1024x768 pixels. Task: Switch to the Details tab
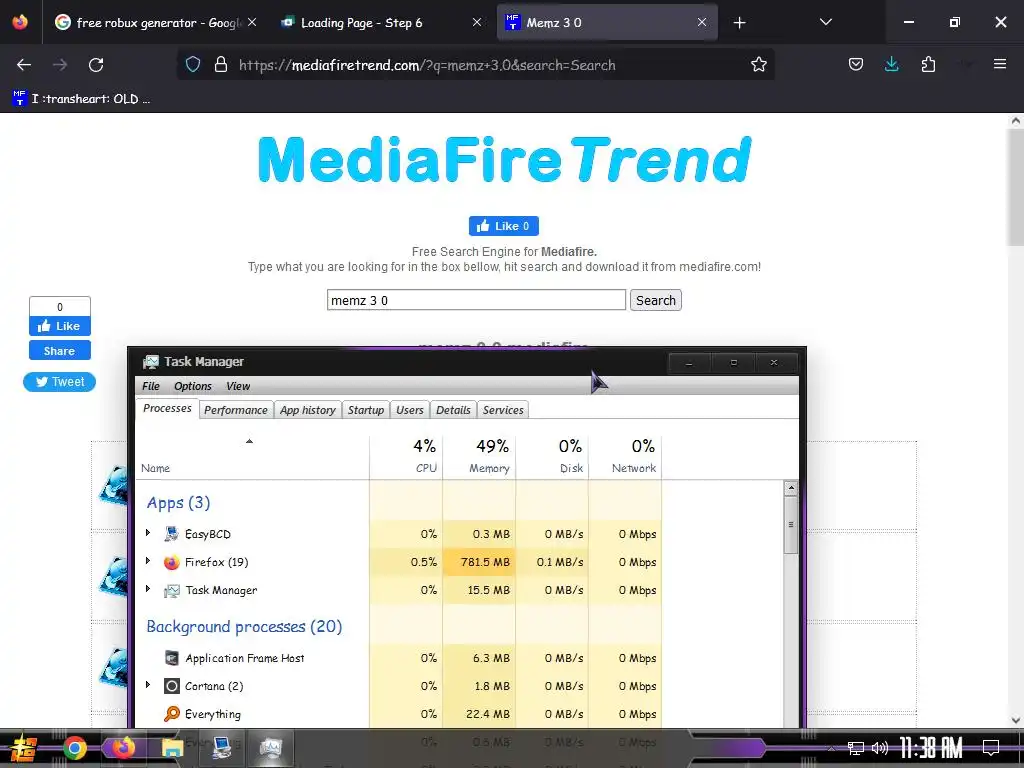click(453, 410)
